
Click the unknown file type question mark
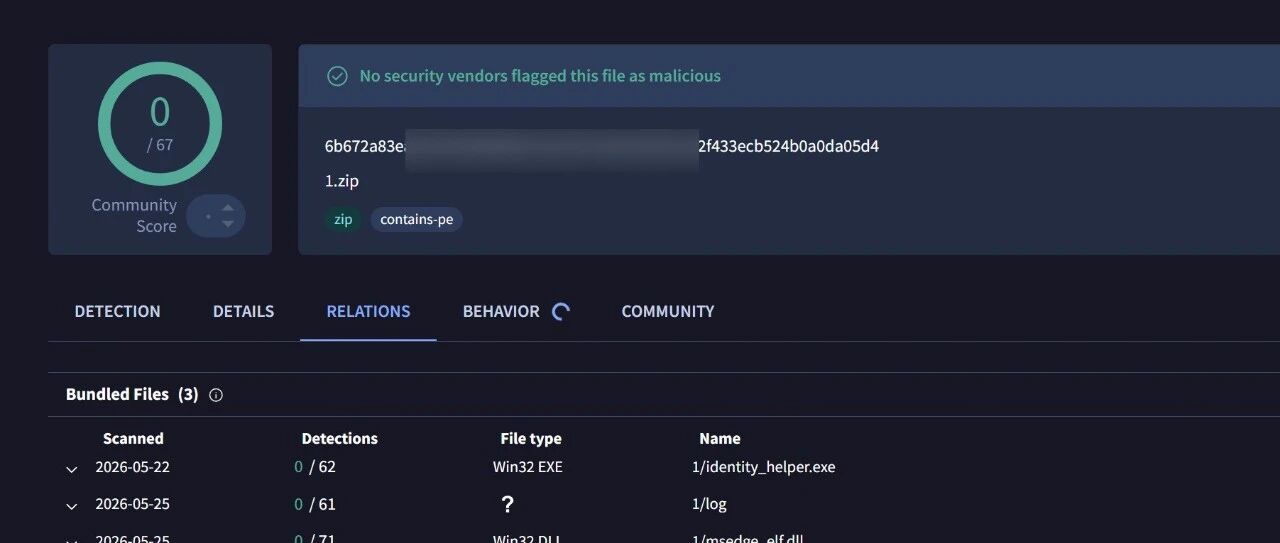(x=507, y=505)
